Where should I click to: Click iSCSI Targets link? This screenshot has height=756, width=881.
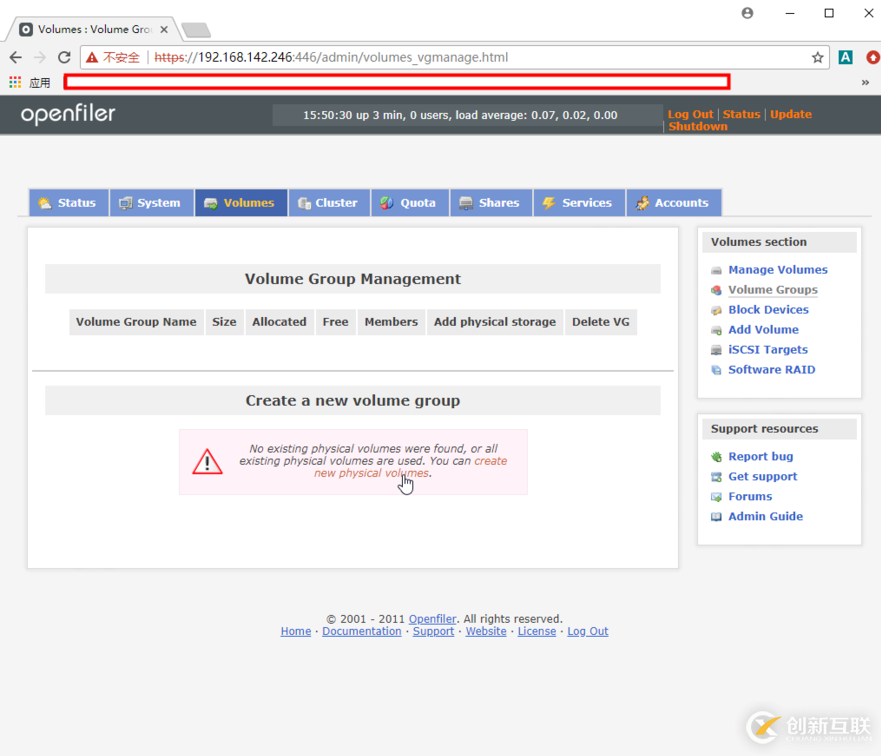(767, 350)
